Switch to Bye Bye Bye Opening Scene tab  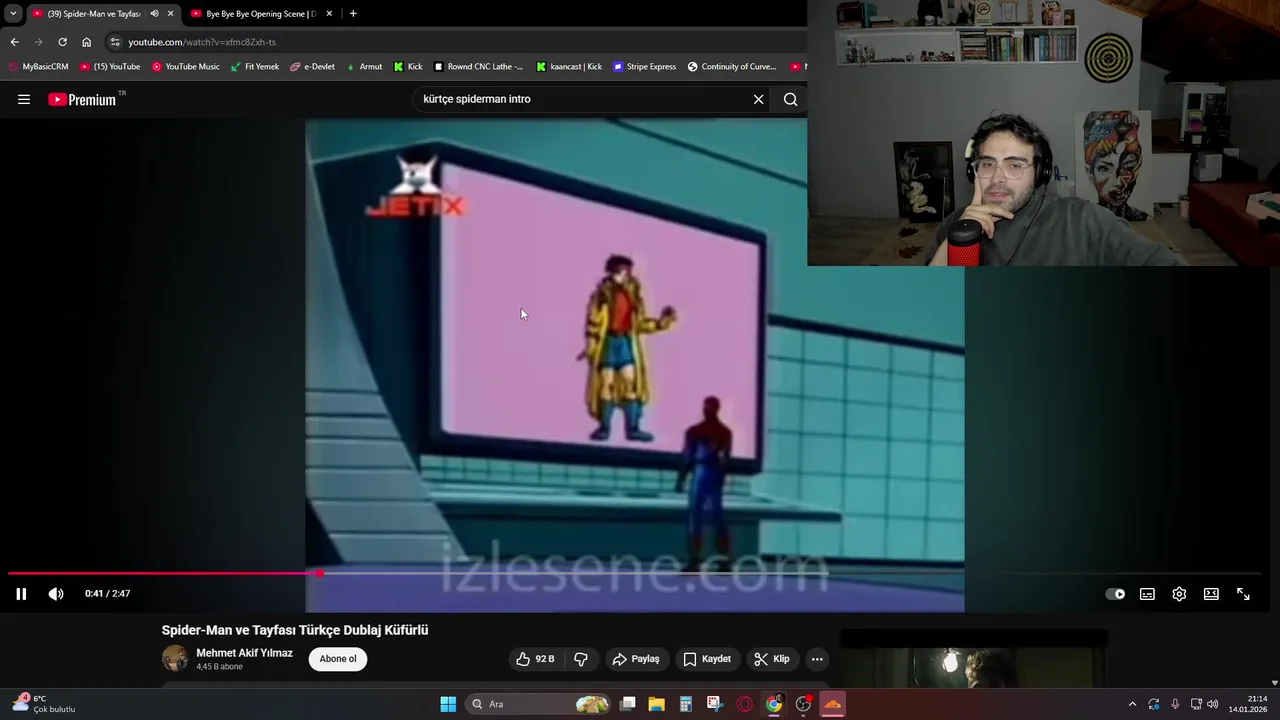click(260, 14)
